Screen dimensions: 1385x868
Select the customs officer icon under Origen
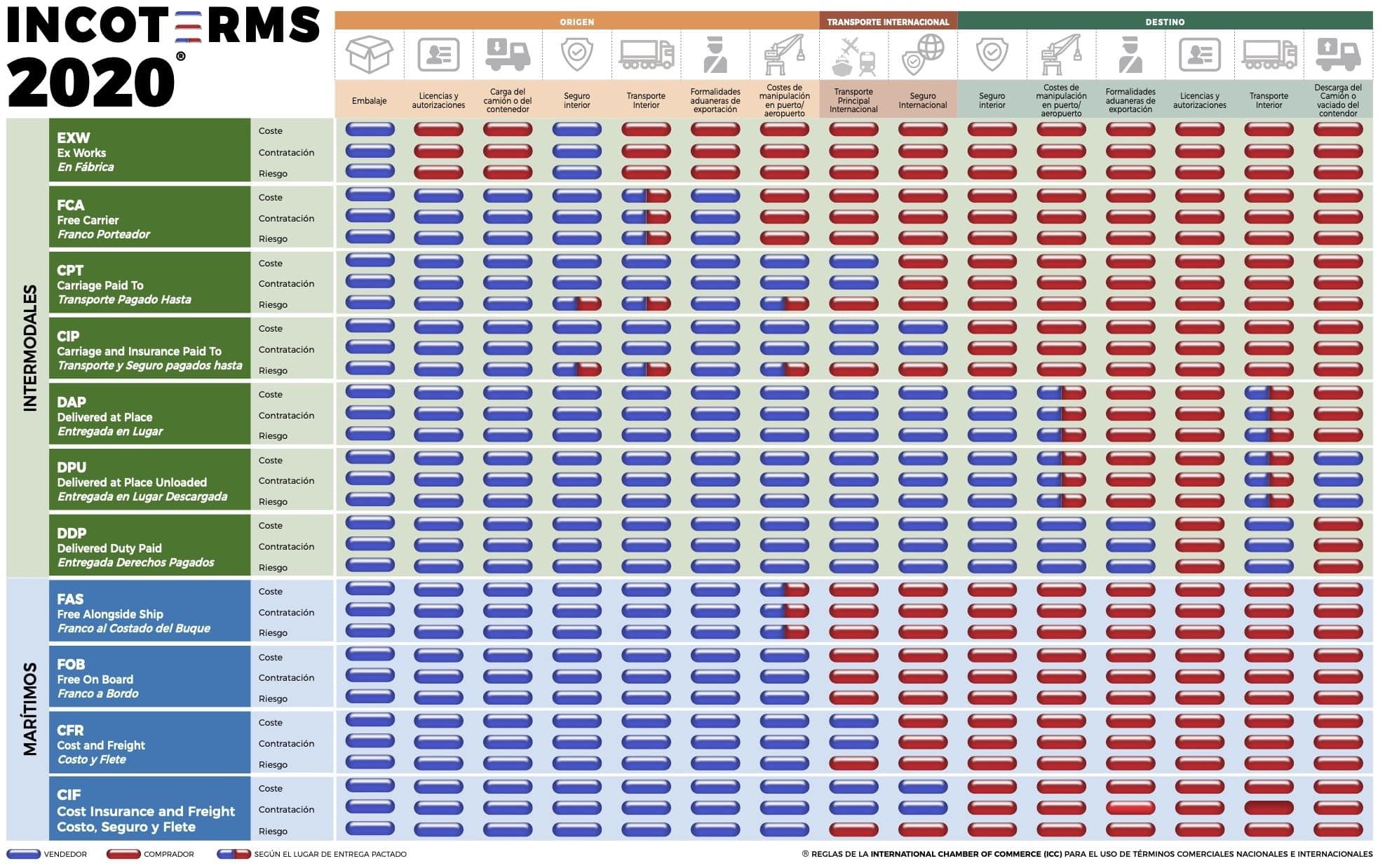pos(715,55)
